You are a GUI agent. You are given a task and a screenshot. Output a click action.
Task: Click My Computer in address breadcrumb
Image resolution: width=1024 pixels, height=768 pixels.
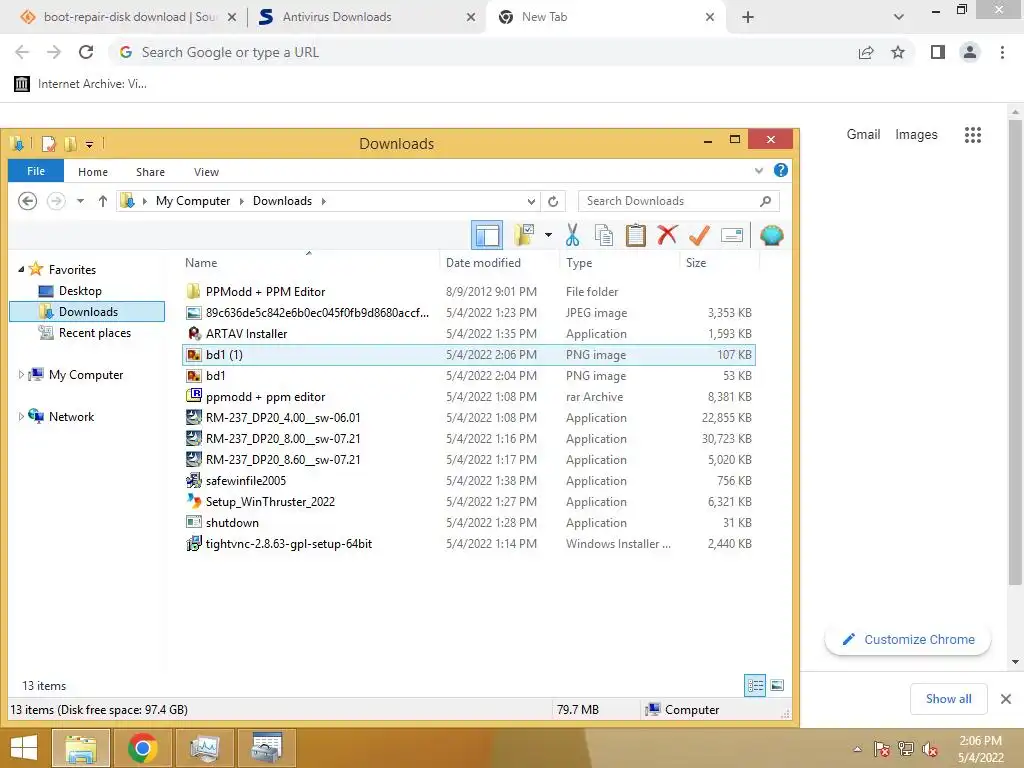pos(193,201)
